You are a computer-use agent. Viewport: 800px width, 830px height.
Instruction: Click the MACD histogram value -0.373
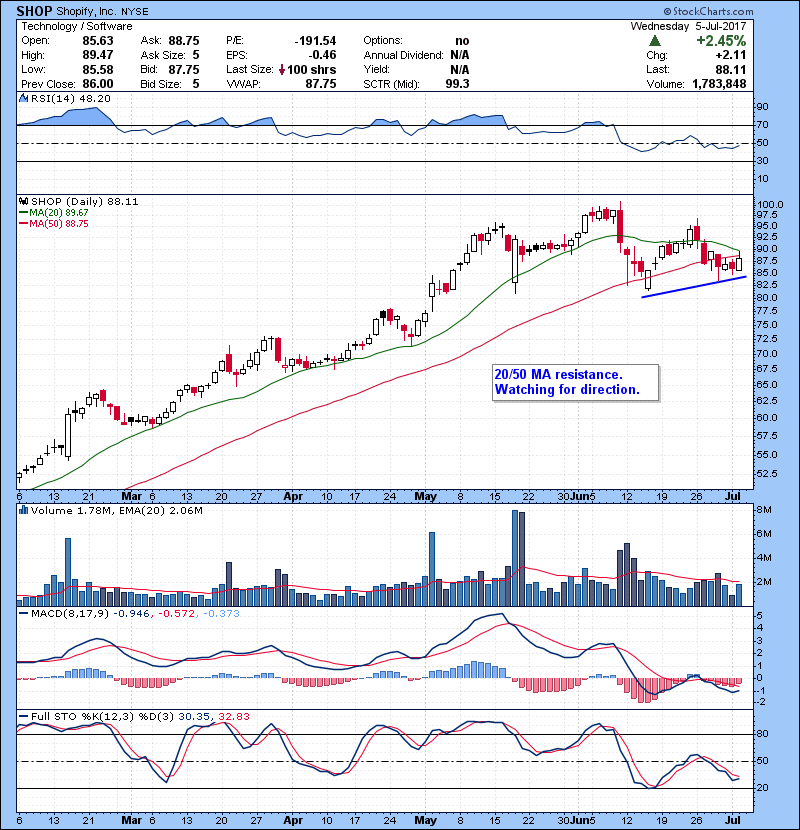pyautogui.click(x=220, y=614)
